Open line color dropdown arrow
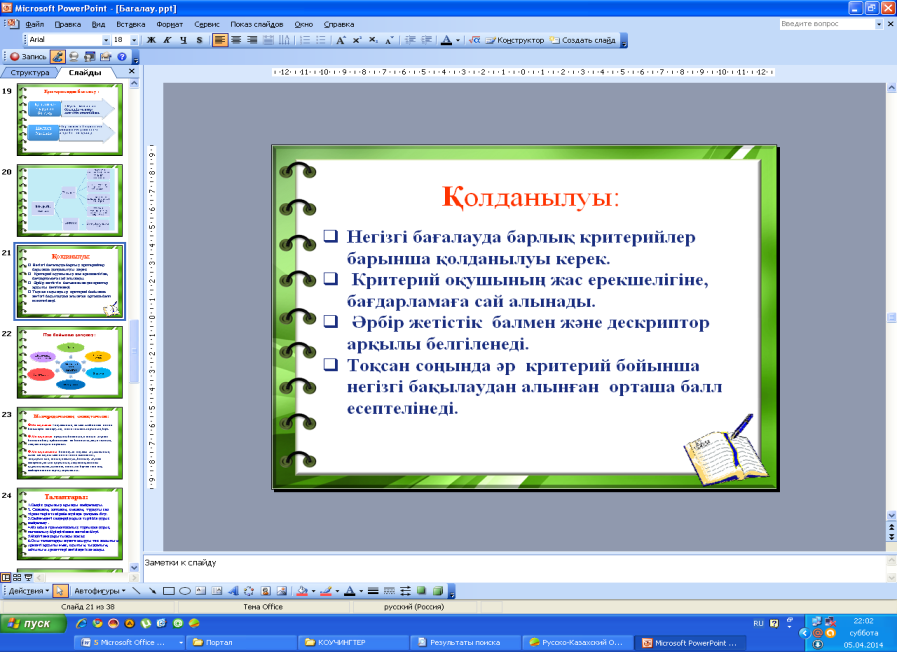The height and width of the screenshot is (652, 897). click(337, 591)
